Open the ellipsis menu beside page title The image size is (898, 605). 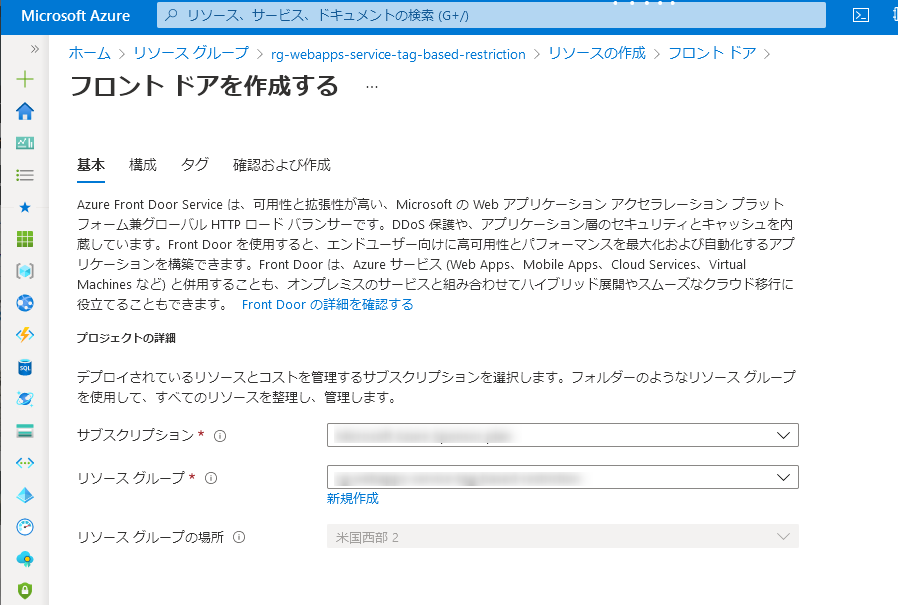[372, 87]
